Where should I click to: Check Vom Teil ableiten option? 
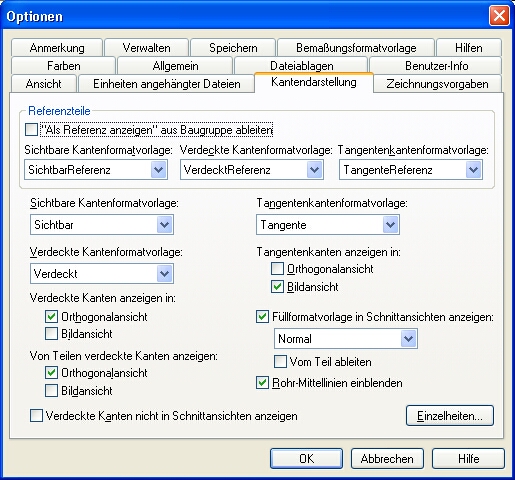280,362
